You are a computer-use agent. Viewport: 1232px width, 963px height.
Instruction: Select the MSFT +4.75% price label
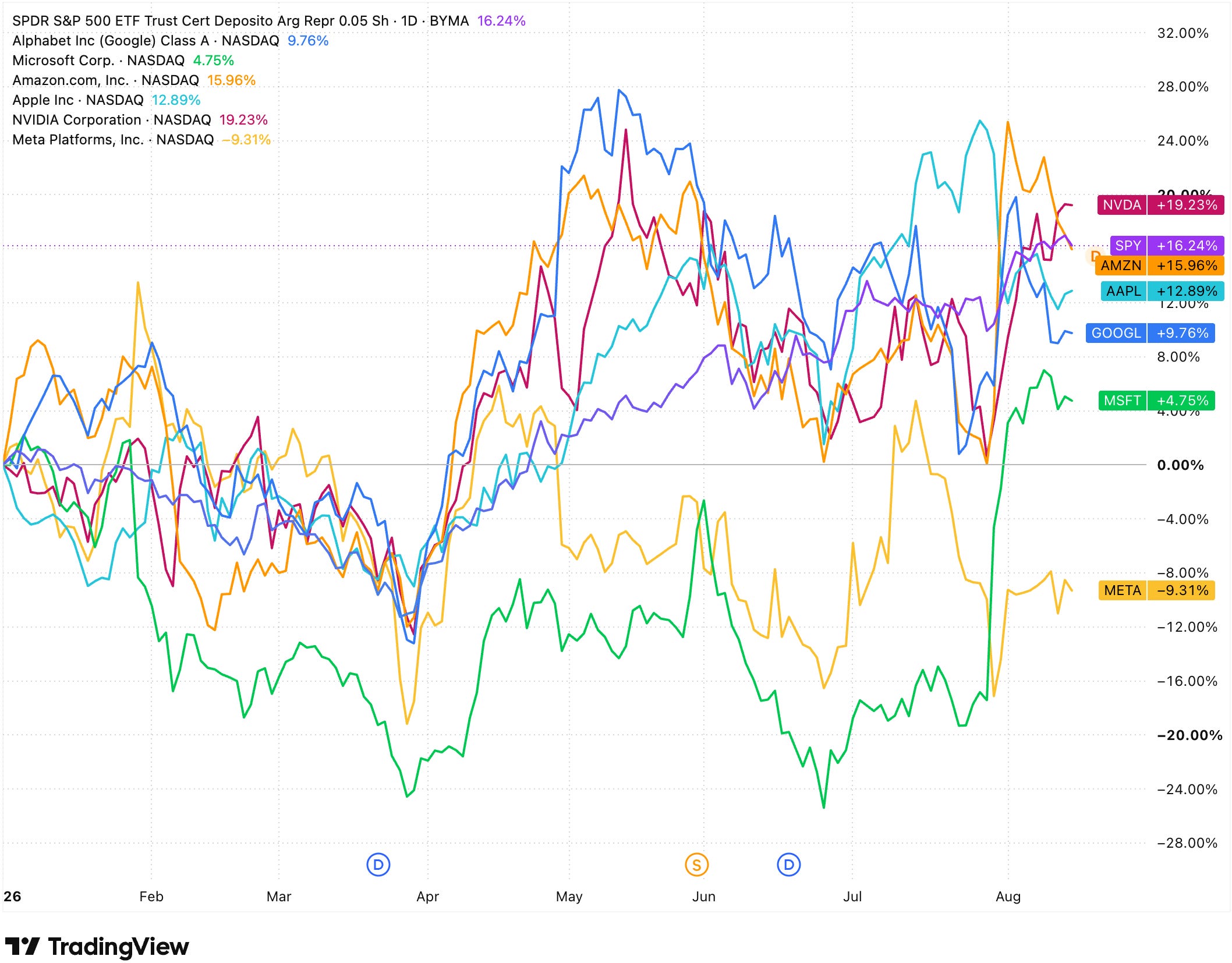click(x=1157, y=401)
